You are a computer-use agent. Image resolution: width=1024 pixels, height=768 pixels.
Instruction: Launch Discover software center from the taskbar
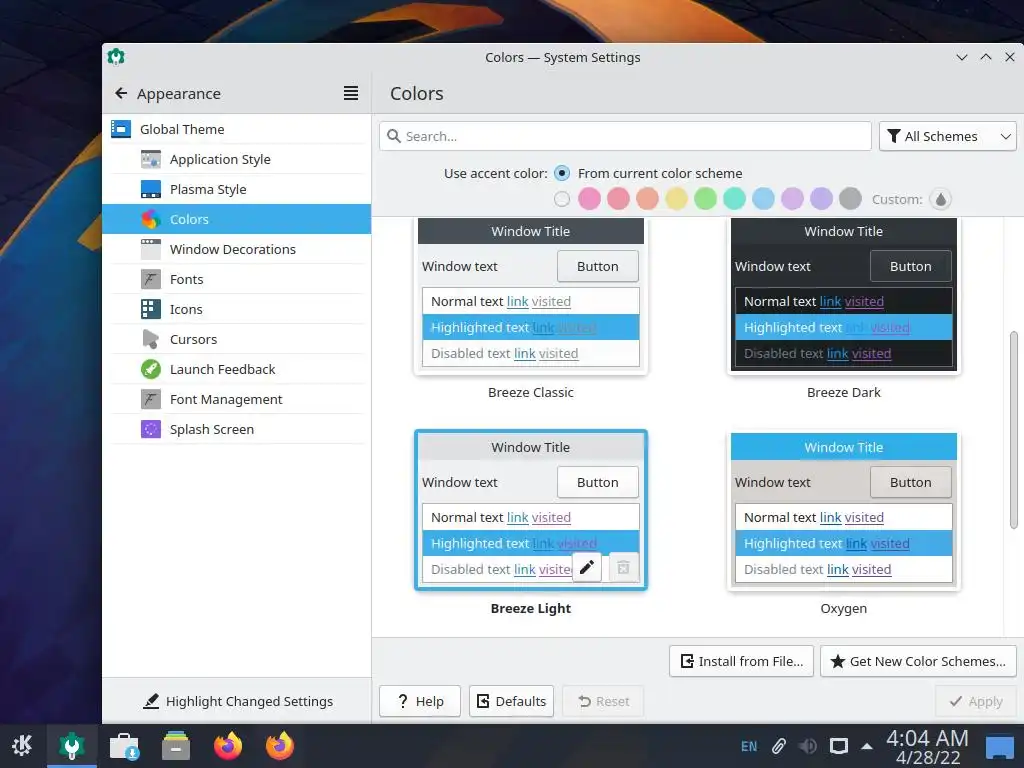[x=124, y=745]
